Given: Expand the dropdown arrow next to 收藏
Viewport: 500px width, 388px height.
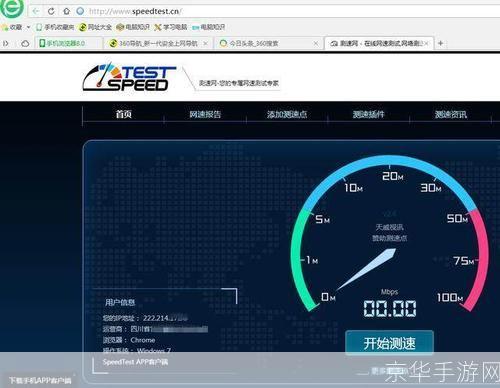Looking at the screenshot, I should 28,27.
